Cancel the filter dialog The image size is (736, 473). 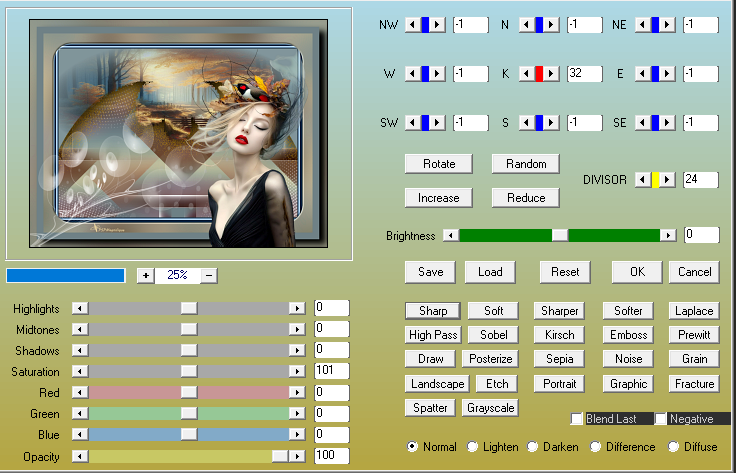[x=694, y=272]
